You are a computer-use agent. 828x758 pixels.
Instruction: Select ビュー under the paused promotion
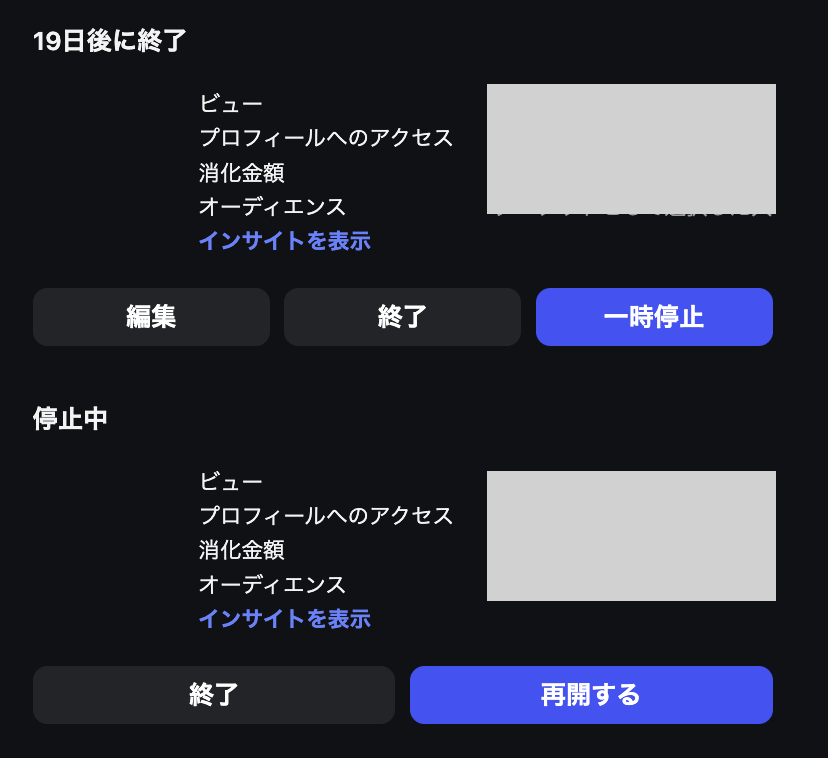click(231, 481)
